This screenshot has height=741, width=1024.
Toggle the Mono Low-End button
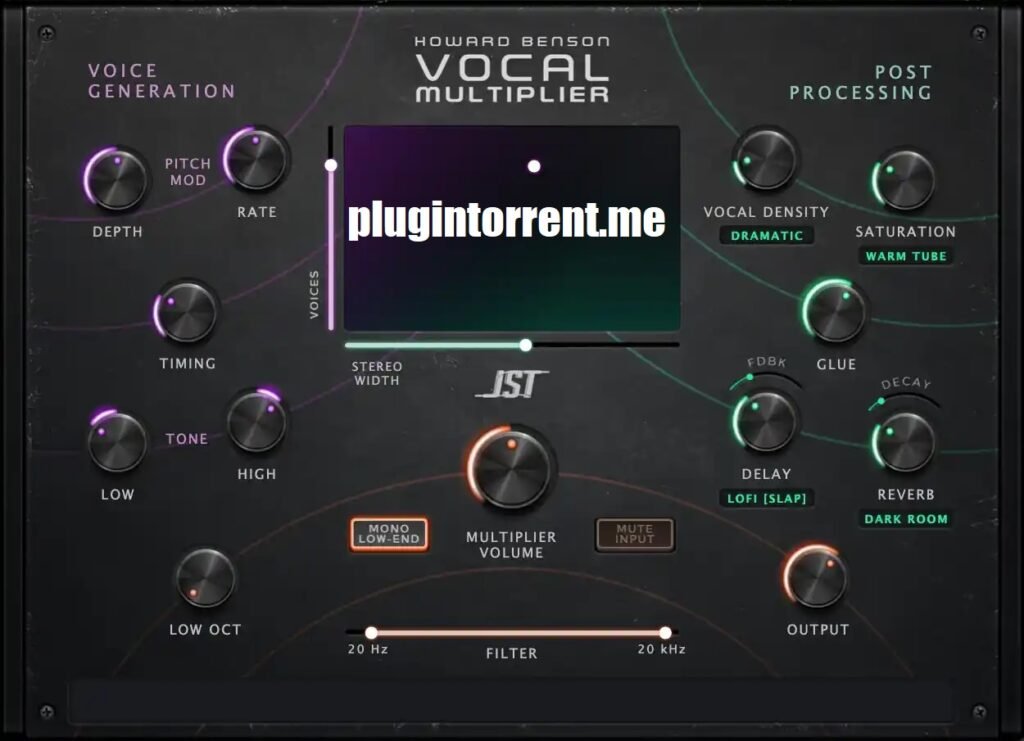[389, 534]
